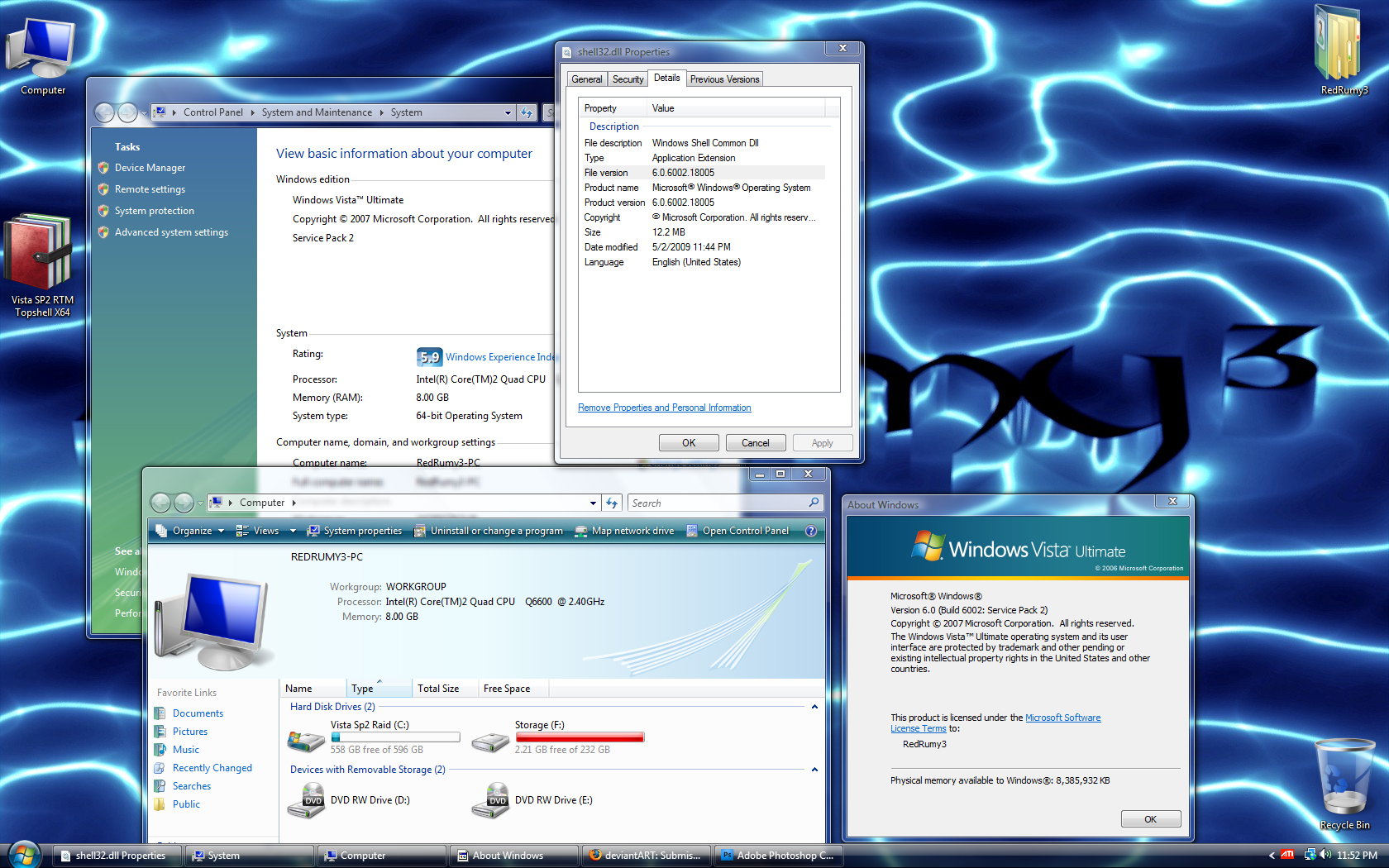Open the RedRumy3 folder on desktop

[1342, 50]
